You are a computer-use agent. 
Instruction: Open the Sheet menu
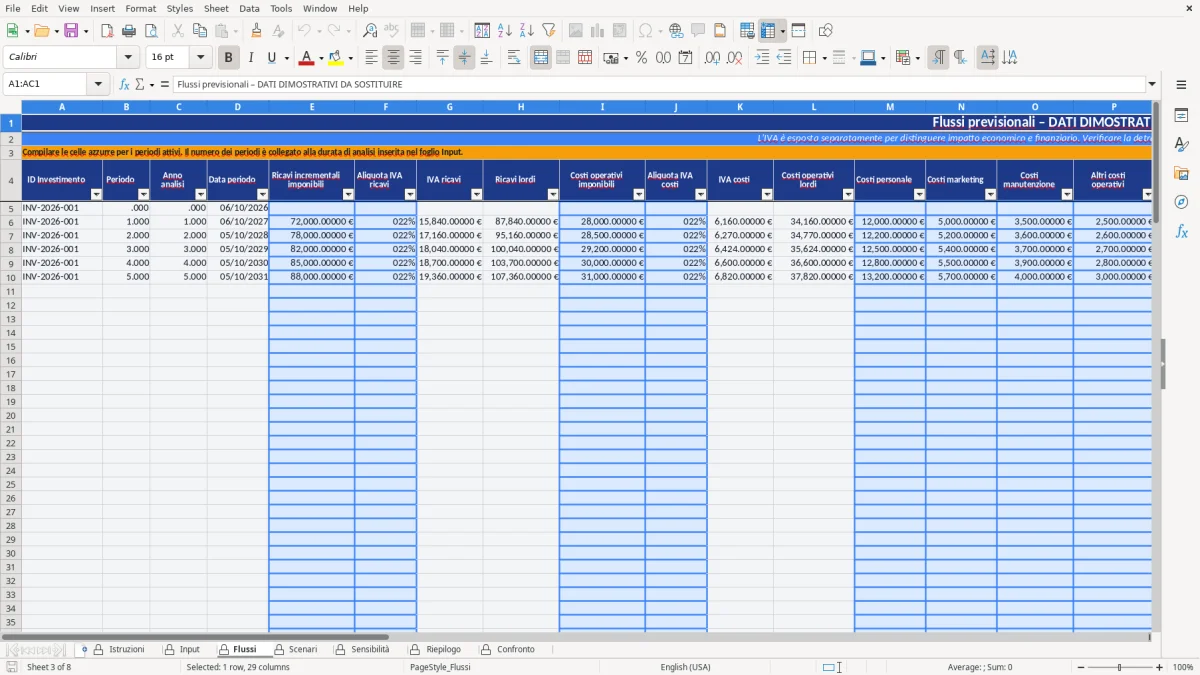click(x=216, y=8)
